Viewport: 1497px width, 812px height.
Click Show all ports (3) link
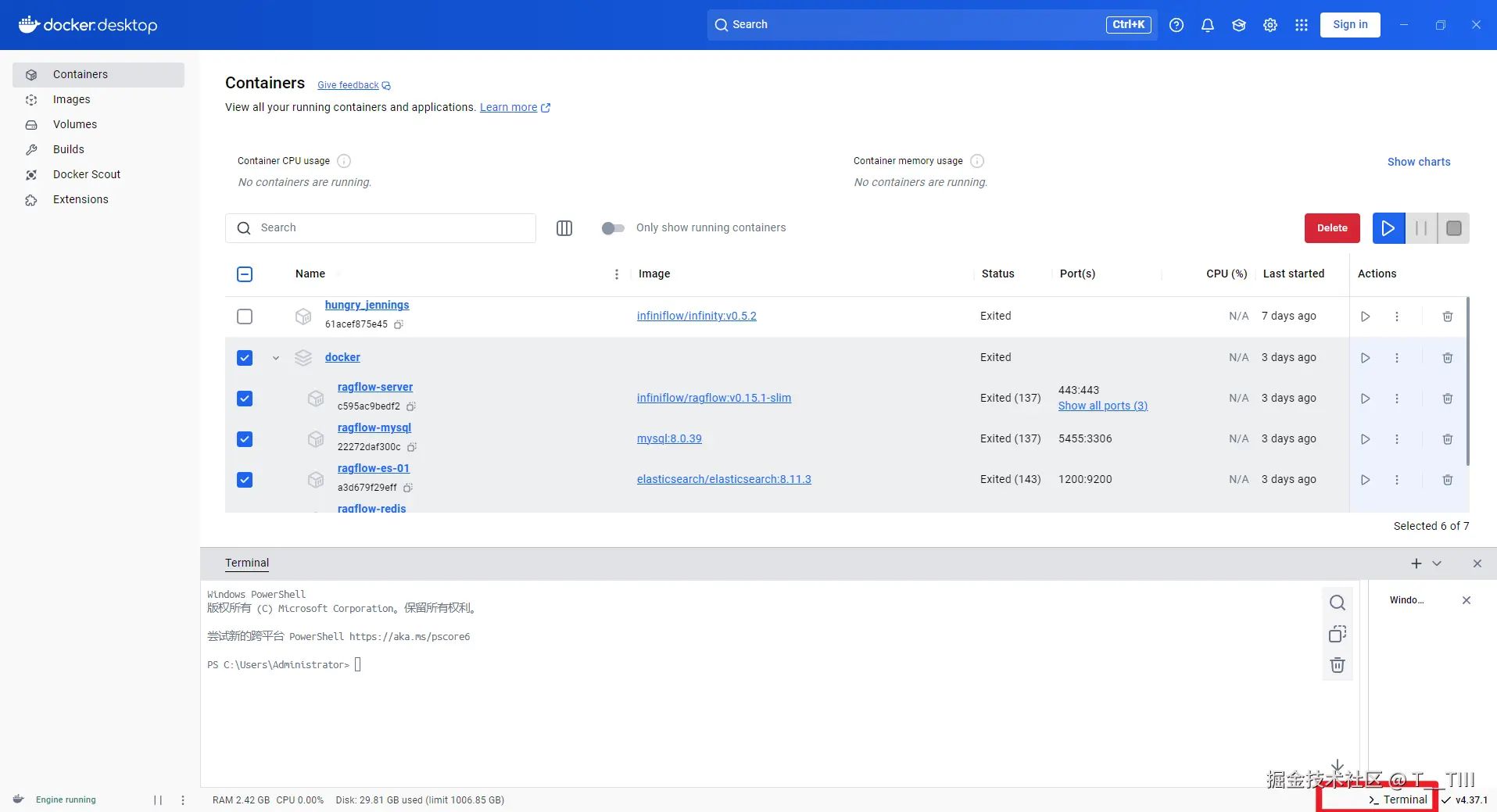pos(1103,406)
